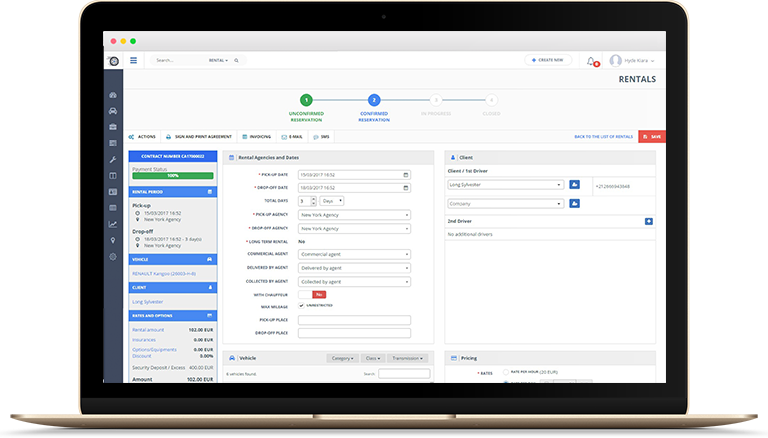Screen dimensions: 768x438
Task: Open the book-shaped sidebar icon
Action: (x=113, y=175)
